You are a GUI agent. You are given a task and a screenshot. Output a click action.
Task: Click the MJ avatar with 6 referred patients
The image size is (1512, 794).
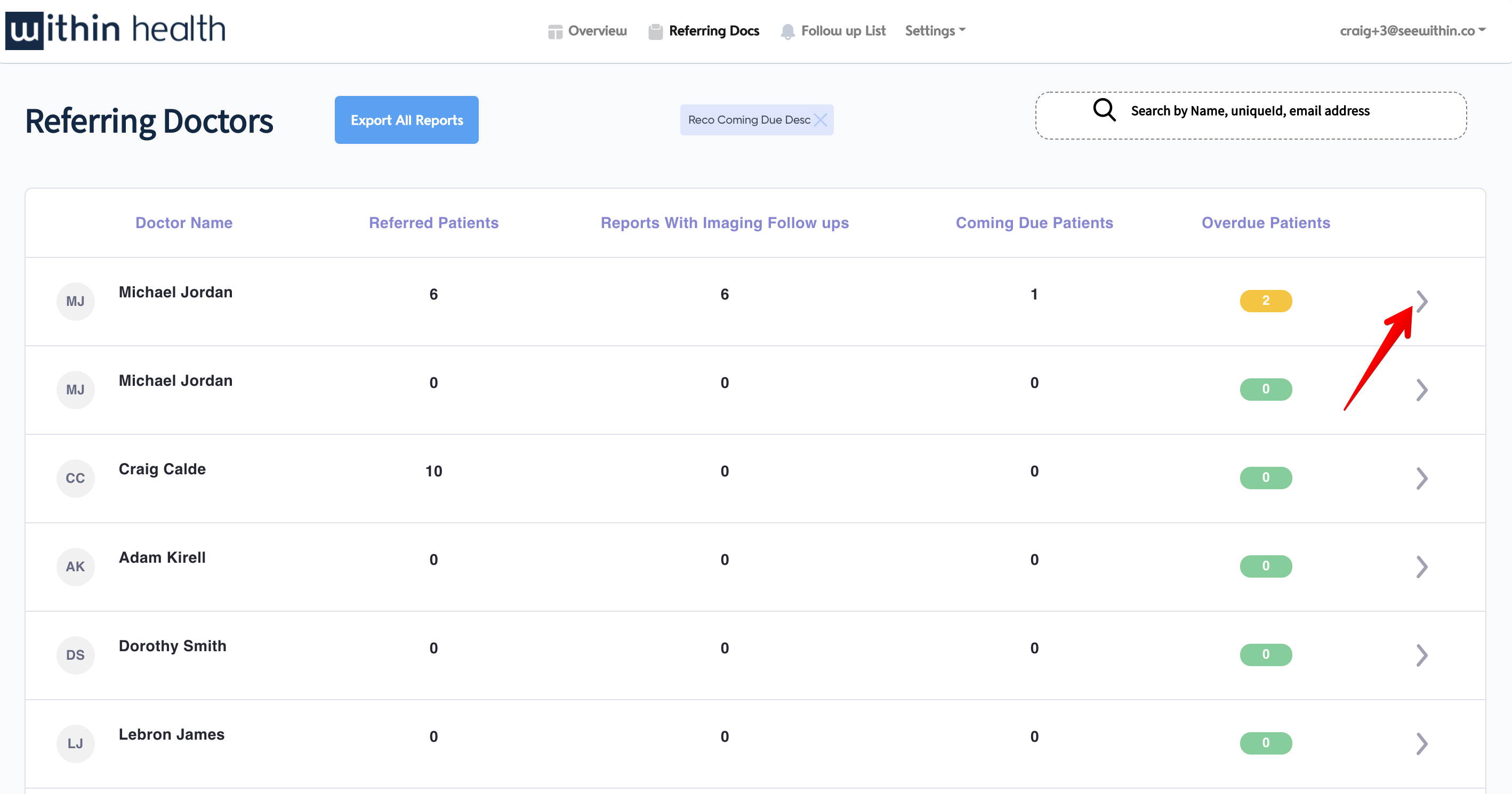click(x=75, y=301)
